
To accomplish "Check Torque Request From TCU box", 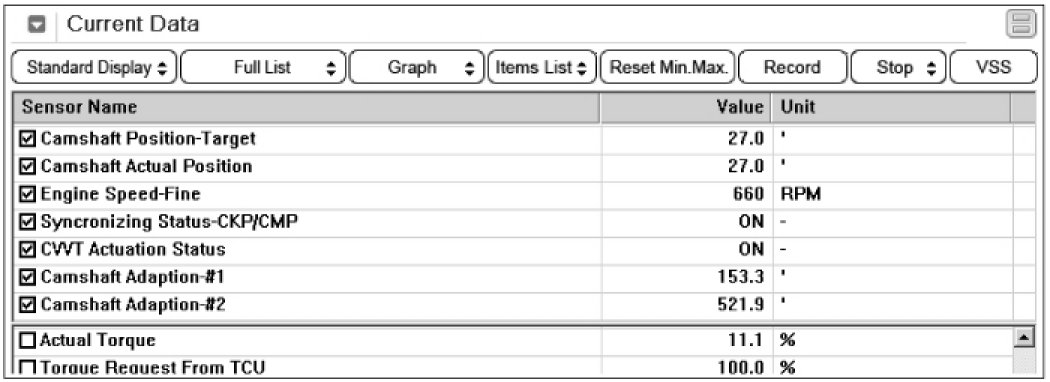I will click(27, 367).
